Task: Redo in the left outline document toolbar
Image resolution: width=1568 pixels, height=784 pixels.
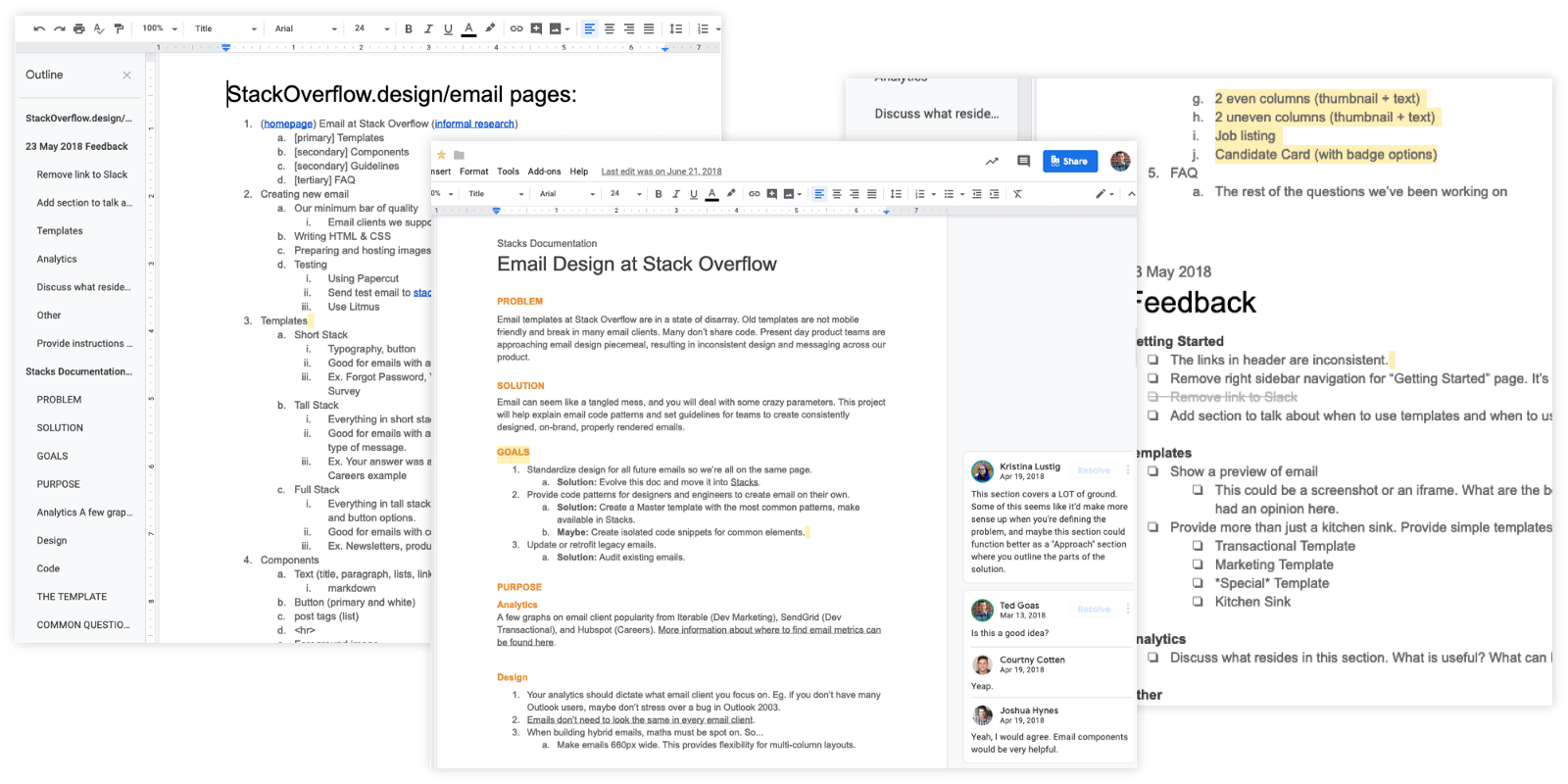Action: pyautogui.click(x=60, y=28)
